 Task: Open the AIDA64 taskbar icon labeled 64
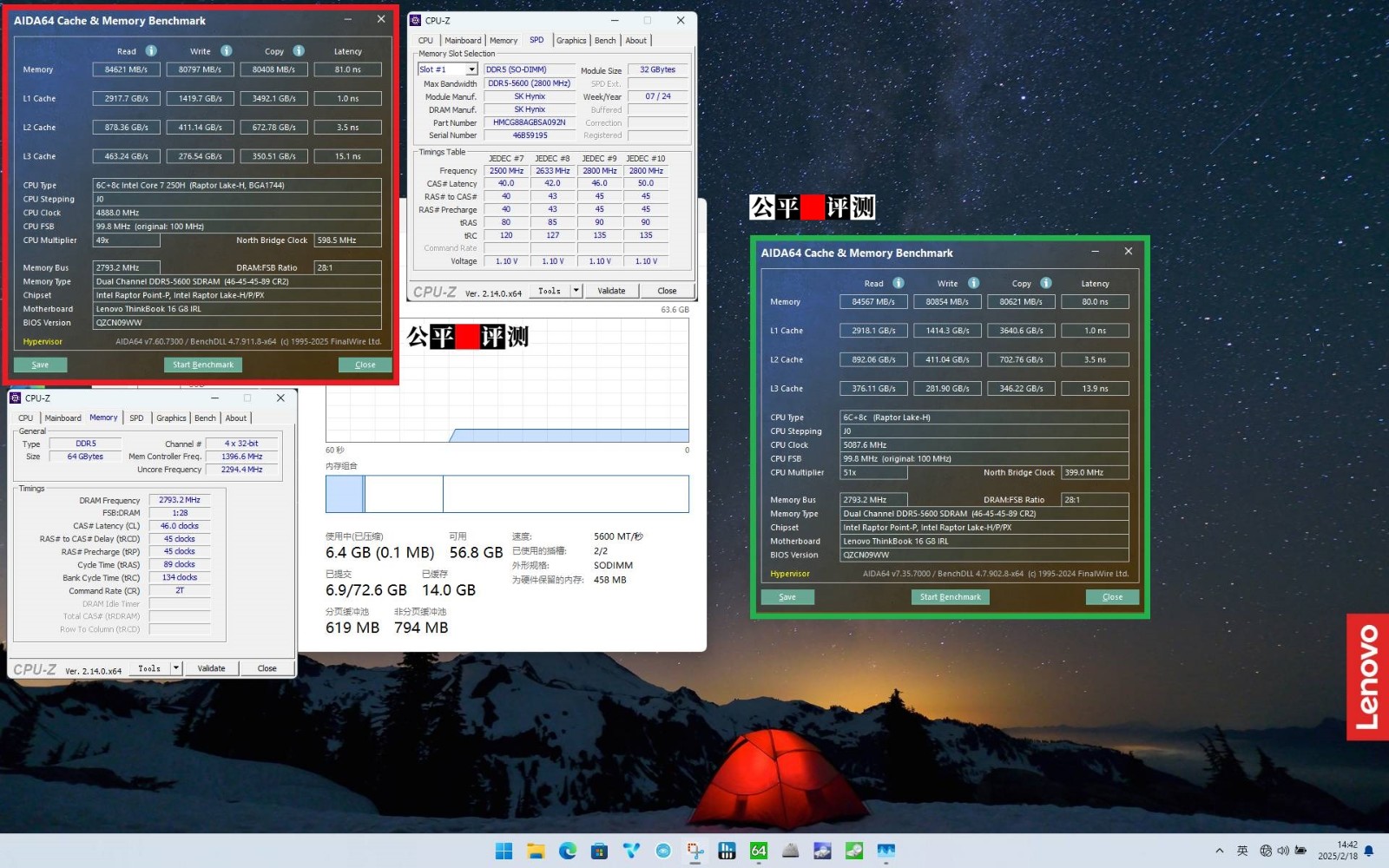759,851
